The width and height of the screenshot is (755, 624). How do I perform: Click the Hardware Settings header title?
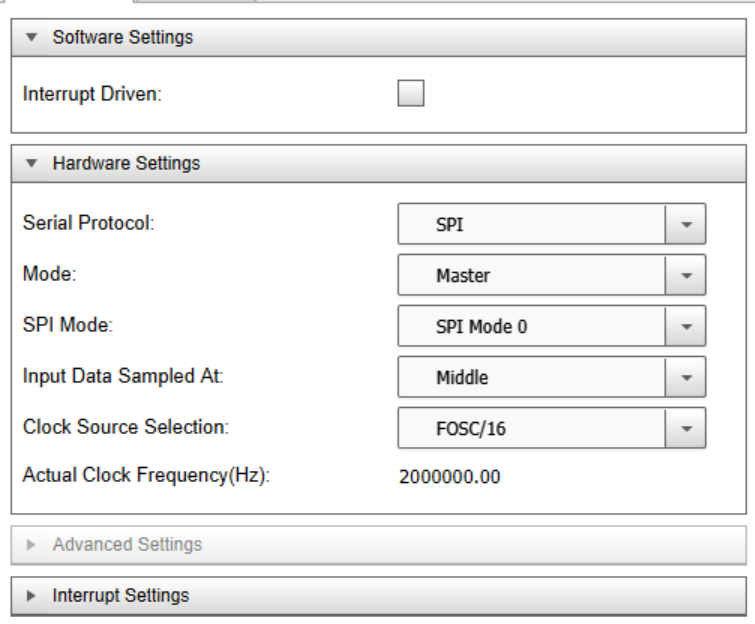pos(126,163)
